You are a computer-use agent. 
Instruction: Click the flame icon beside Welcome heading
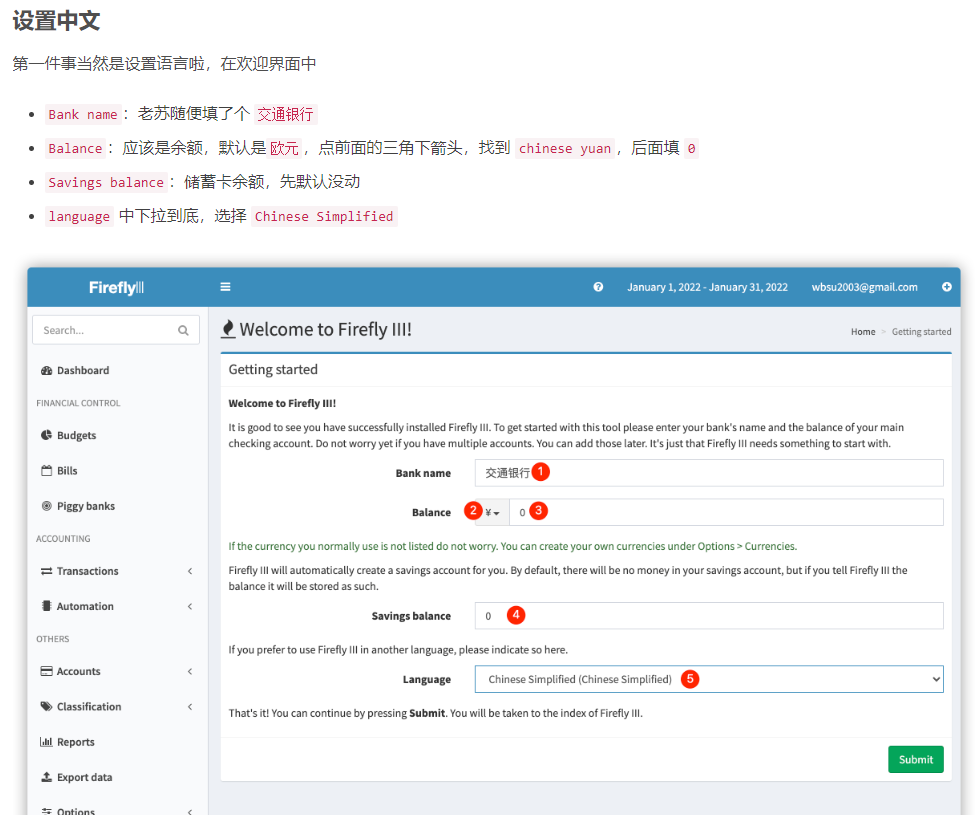(228, 329)
